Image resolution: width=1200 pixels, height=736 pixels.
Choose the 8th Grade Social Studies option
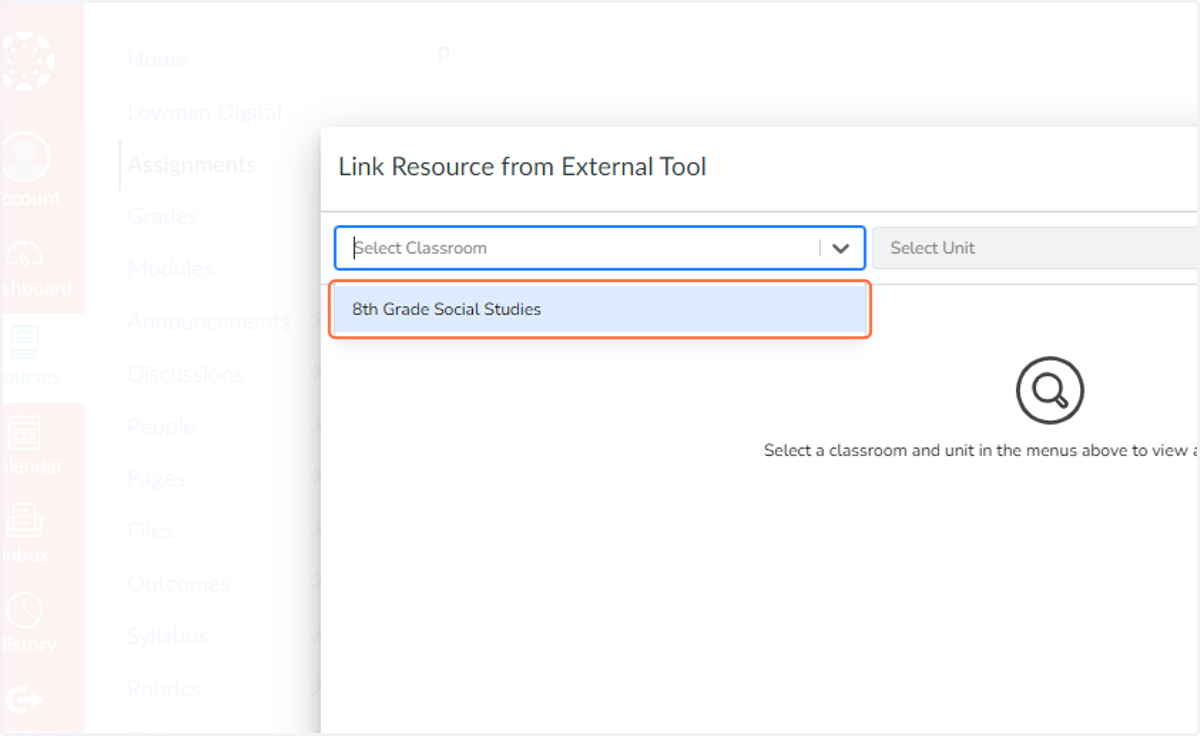[600, 309]
